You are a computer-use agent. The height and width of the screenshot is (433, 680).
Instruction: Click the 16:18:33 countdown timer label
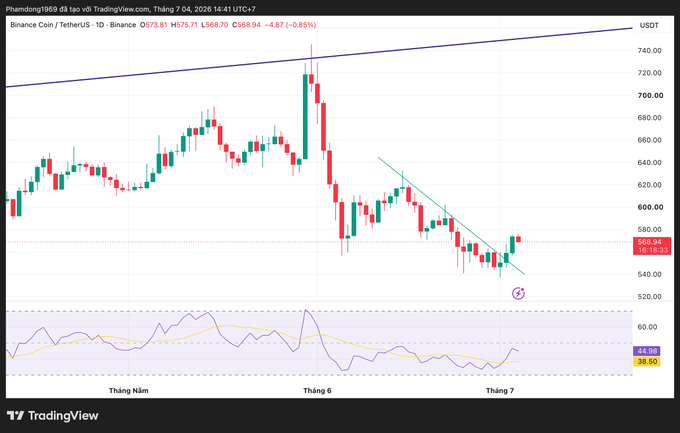click(x=652, y=250)
